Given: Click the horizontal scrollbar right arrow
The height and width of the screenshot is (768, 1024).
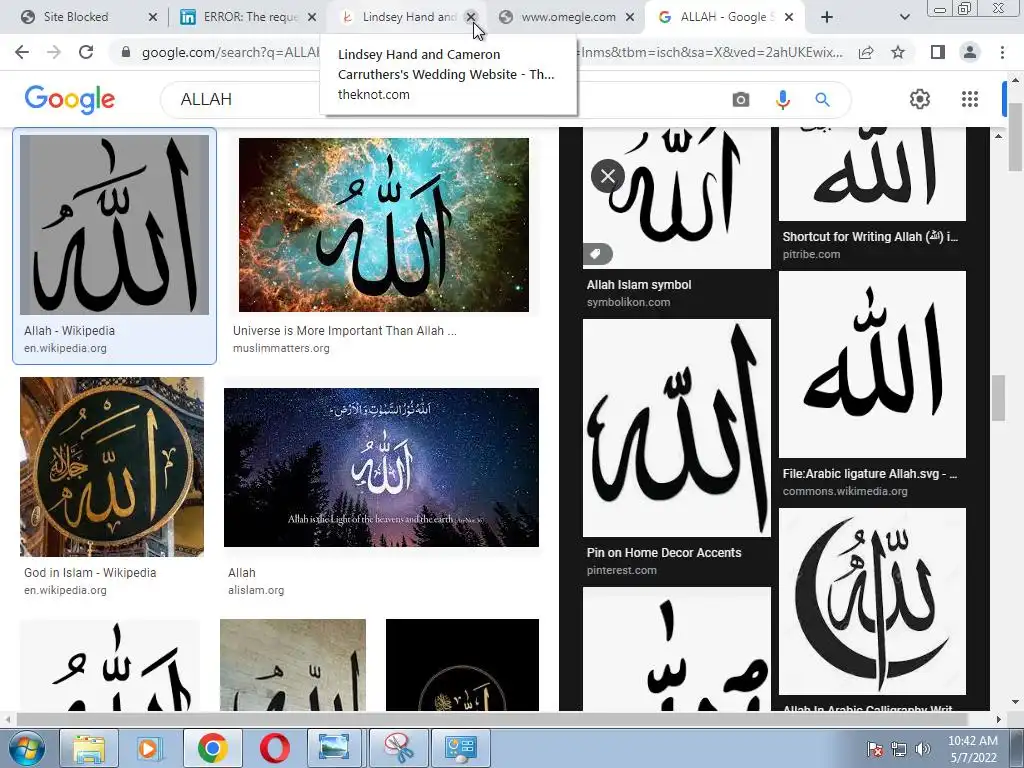Looking at the screenshot, I should [998, 719].
